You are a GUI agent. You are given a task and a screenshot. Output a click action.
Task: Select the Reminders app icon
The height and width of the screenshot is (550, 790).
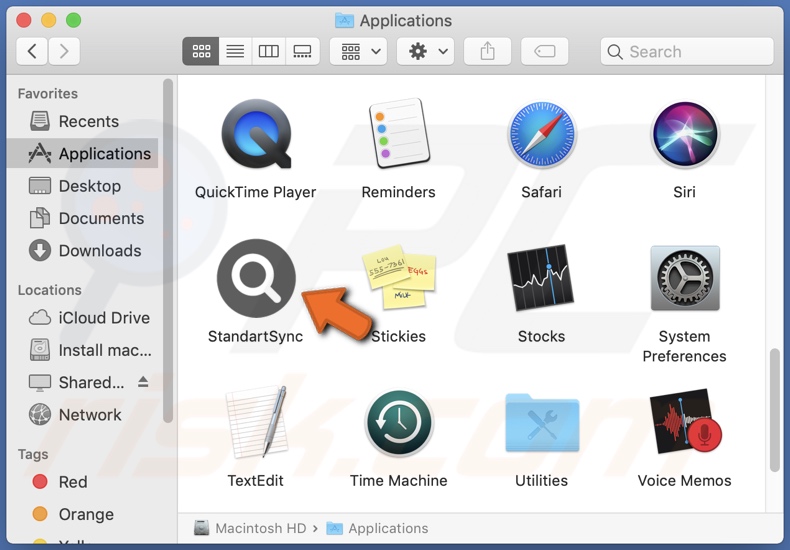(x=399, y=134)
